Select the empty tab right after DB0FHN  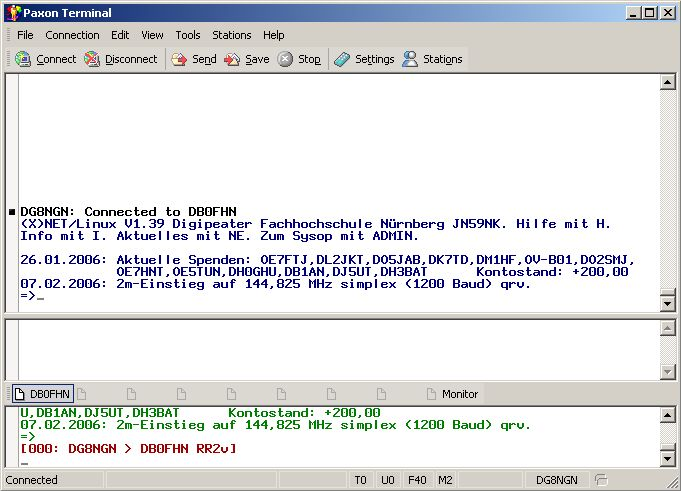[x=82, y=394]
